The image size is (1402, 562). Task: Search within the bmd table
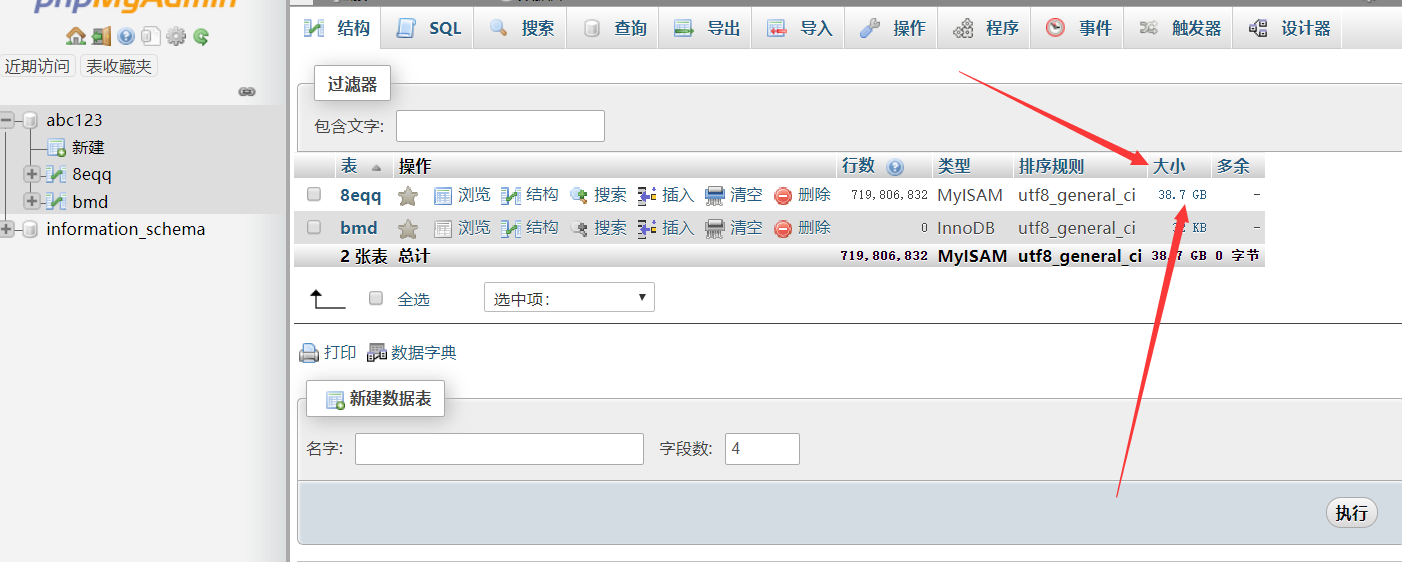click(598, 227)
